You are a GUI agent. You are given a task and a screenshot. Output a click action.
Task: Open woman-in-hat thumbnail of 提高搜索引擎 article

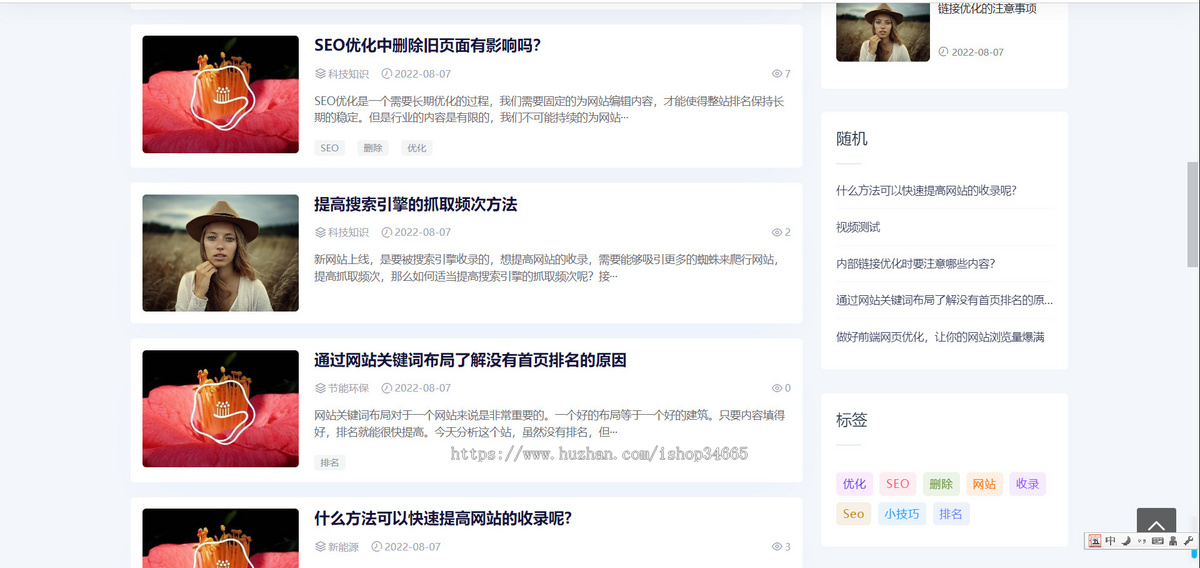click(220, 253)
